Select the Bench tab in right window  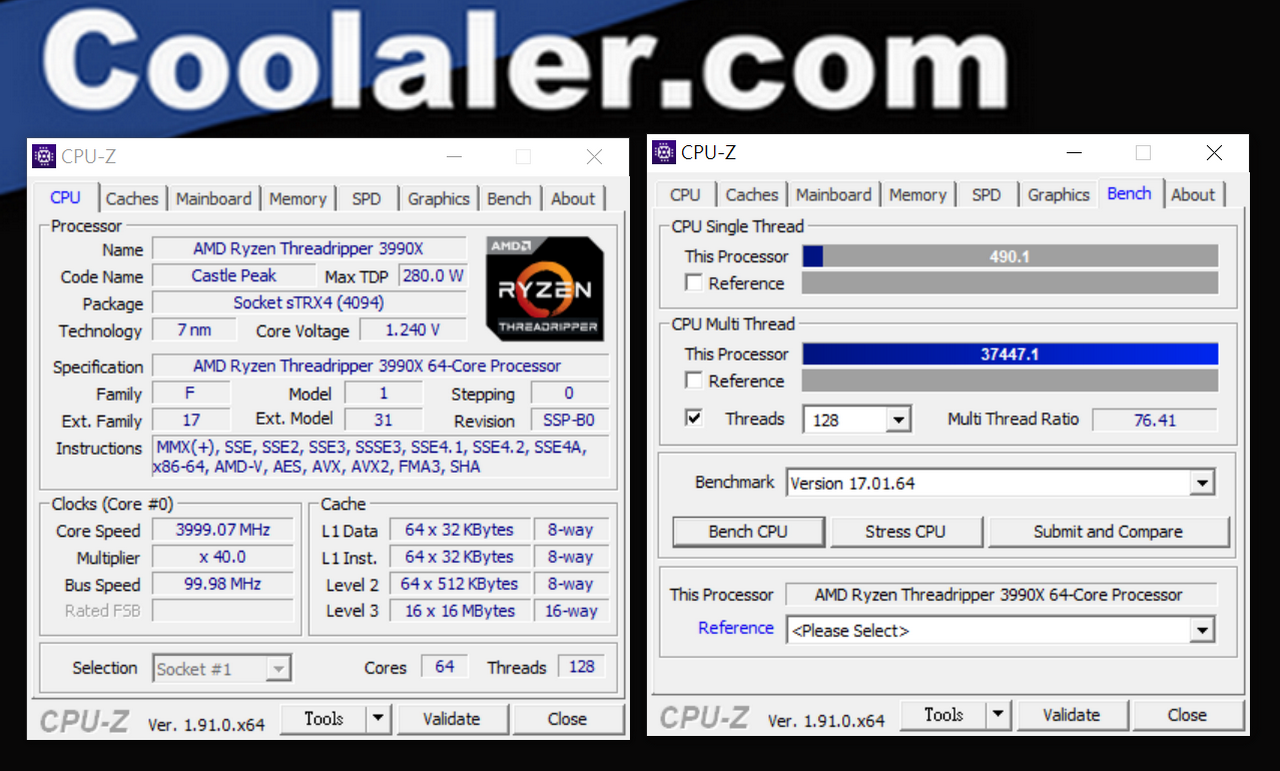tap(1129, 193)
